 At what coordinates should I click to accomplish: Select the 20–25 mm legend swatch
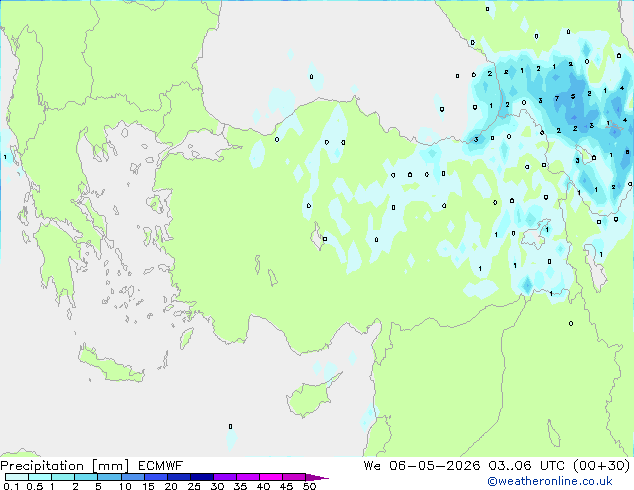pyautogui.click(x=179, y=477)
